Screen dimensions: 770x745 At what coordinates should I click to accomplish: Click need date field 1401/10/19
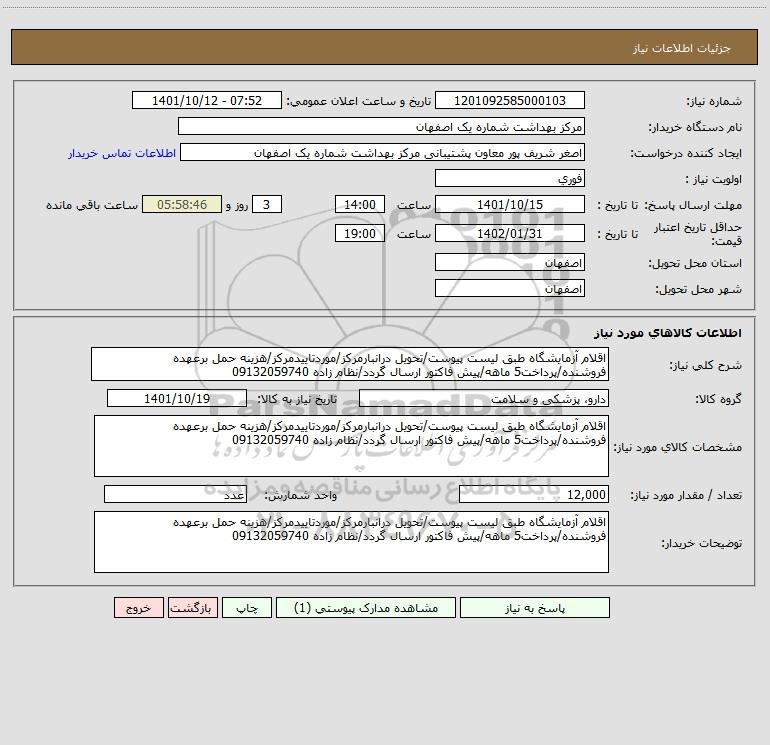pyautogui.click(x=177, y=398)
